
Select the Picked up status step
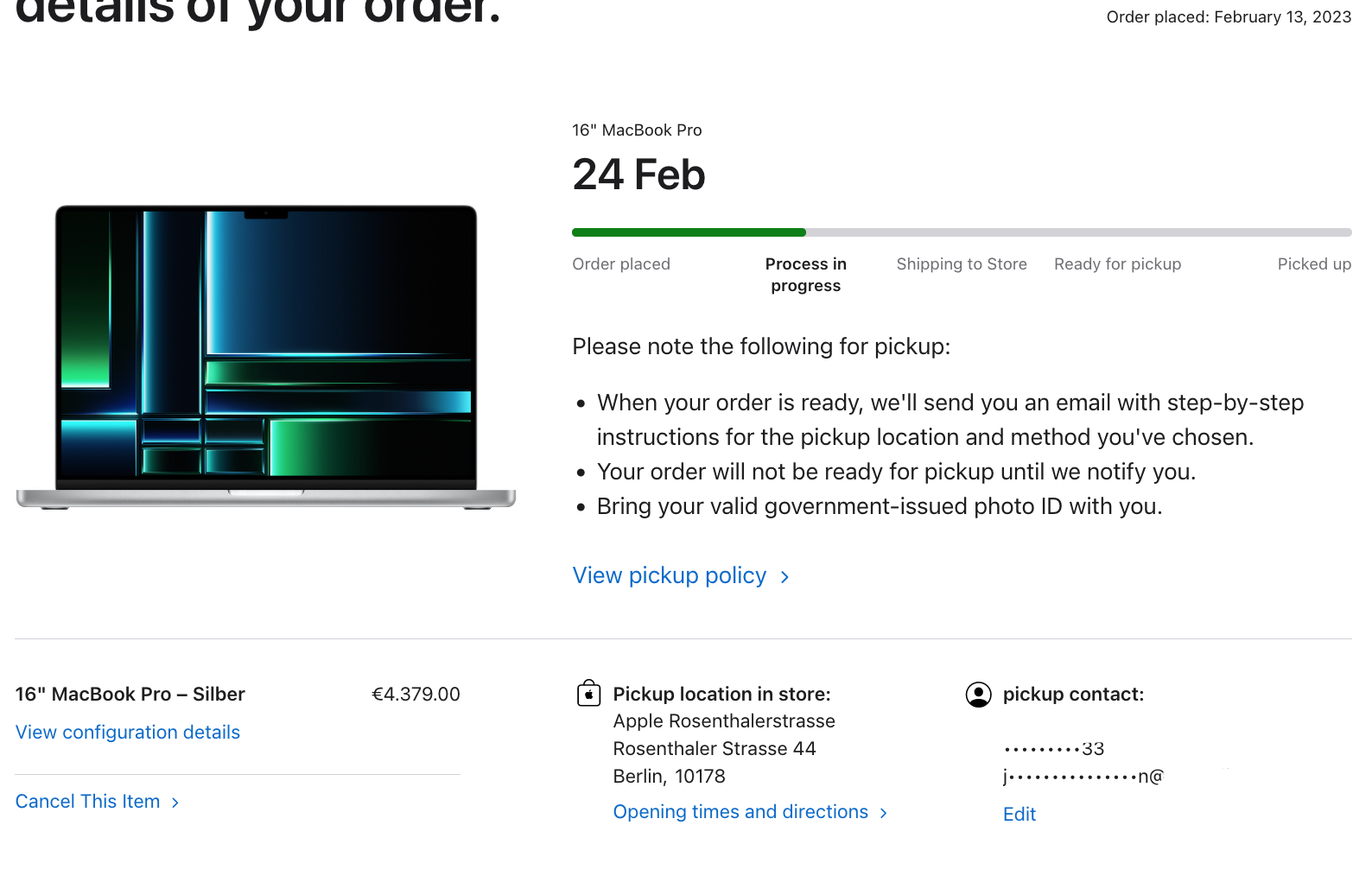click(x=1314, y=264)
